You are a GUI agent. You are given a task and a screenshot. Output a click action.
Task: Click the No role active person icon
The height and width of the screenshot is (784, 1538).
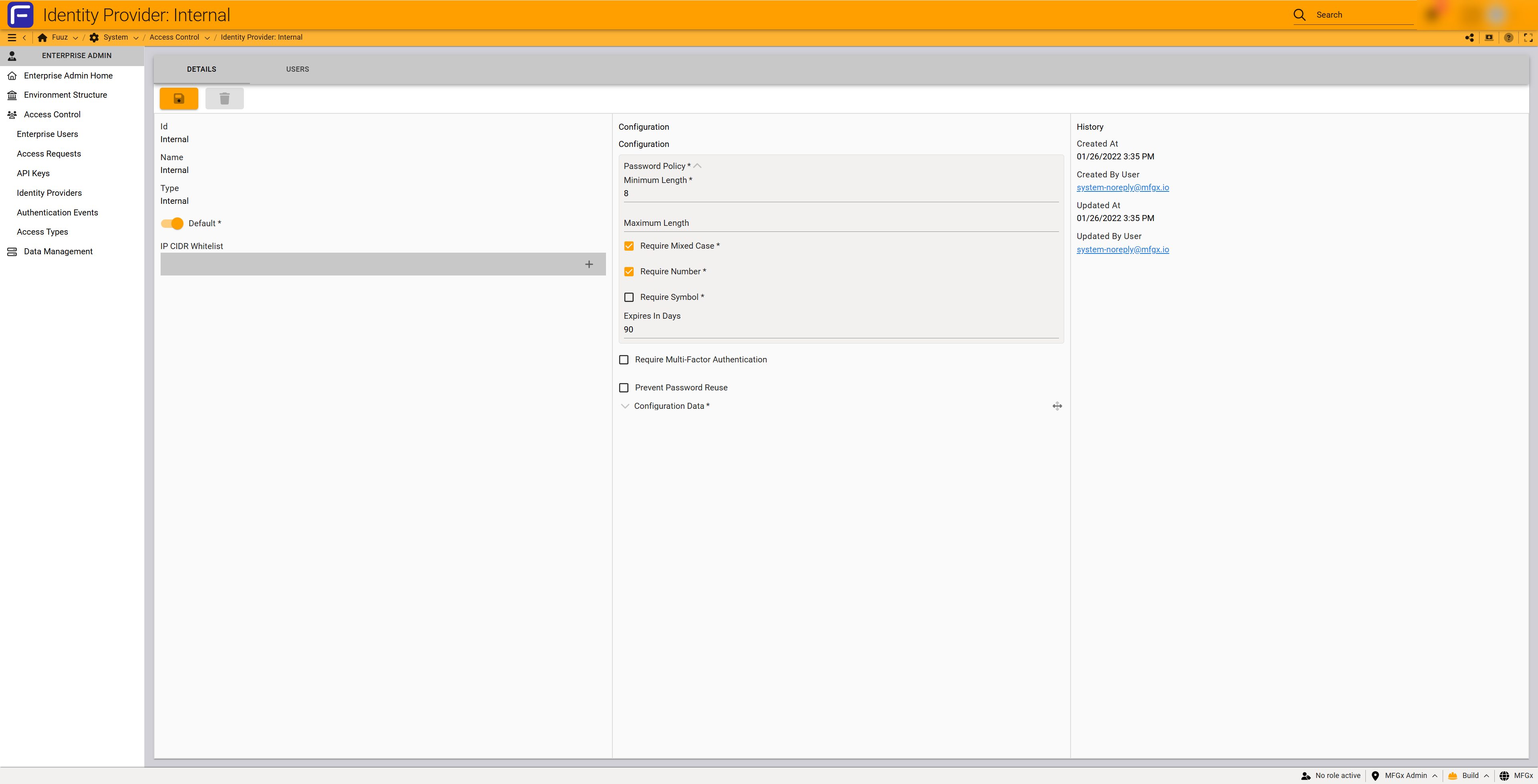coord(1306,776)
